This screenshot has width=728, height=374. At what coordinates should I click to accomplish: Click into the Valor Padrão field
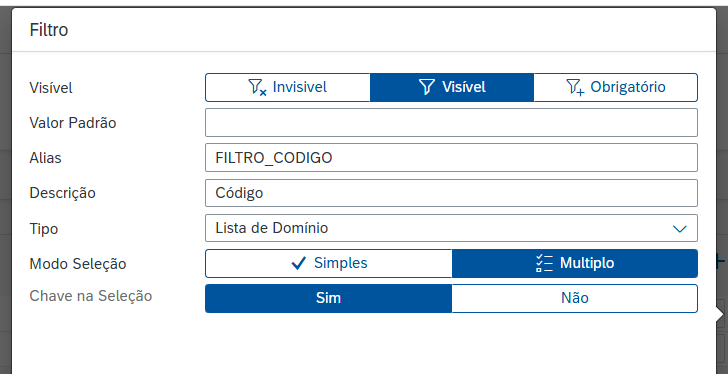451,123
